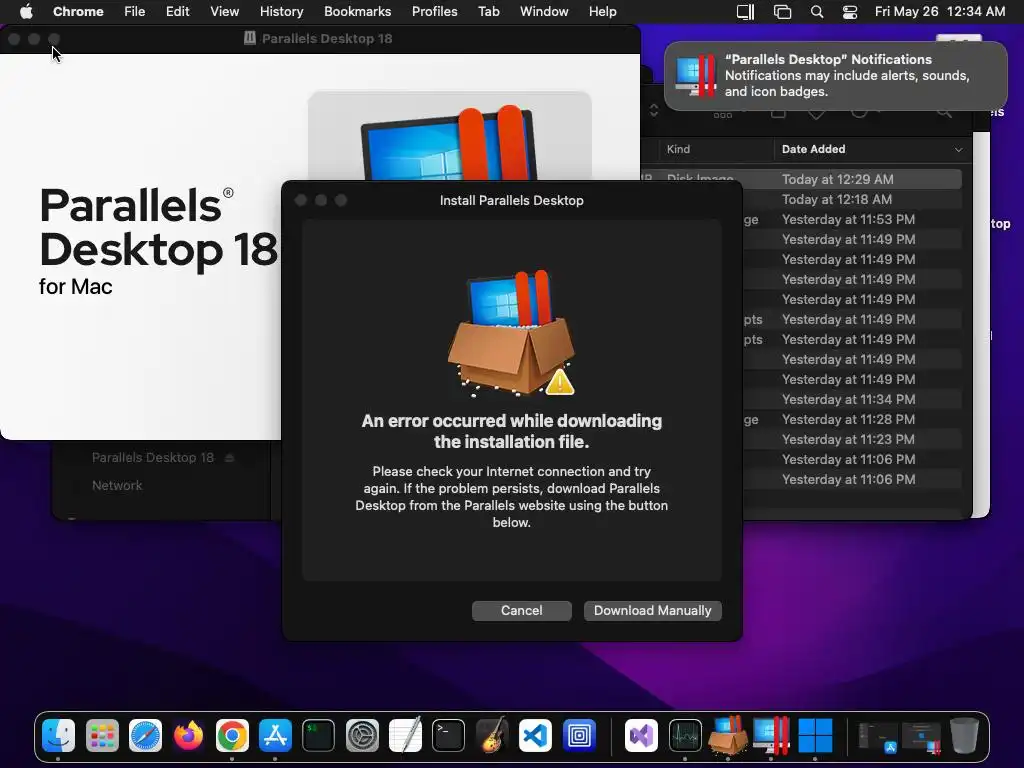This screenshot has height=768, width=1024.
Task: Click the Parallels icon image in splash window
Action: click(450, 142)
